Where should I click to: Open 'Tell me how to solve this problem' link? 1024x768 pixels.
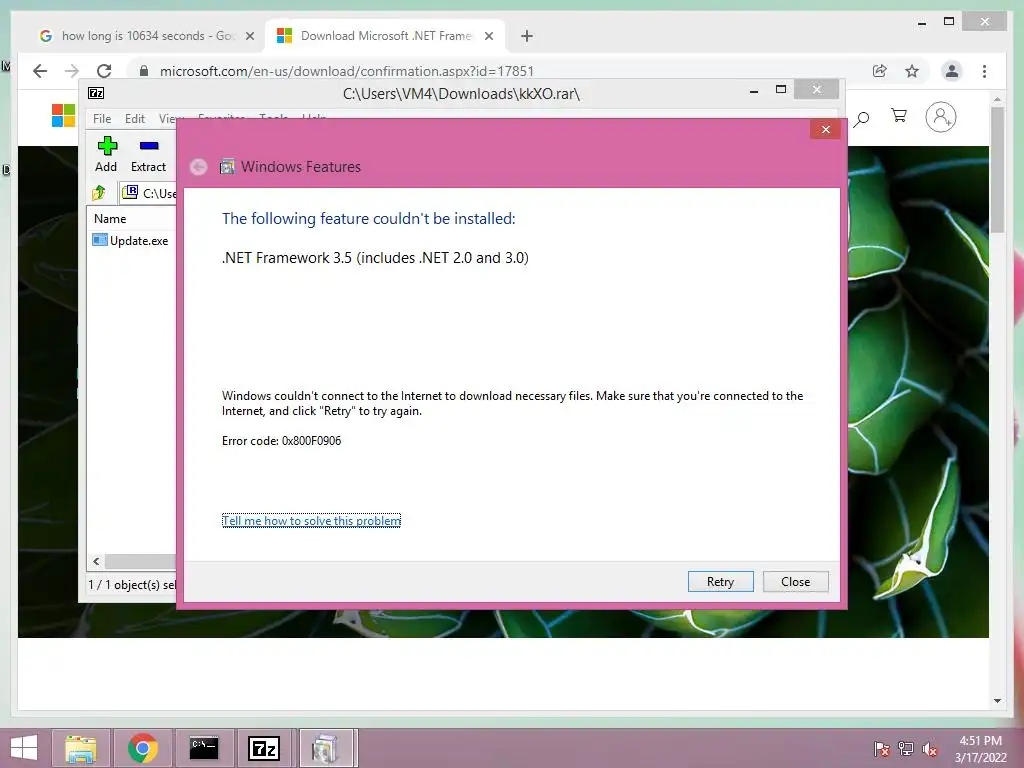pyautogui.click(x=312, y=520)
